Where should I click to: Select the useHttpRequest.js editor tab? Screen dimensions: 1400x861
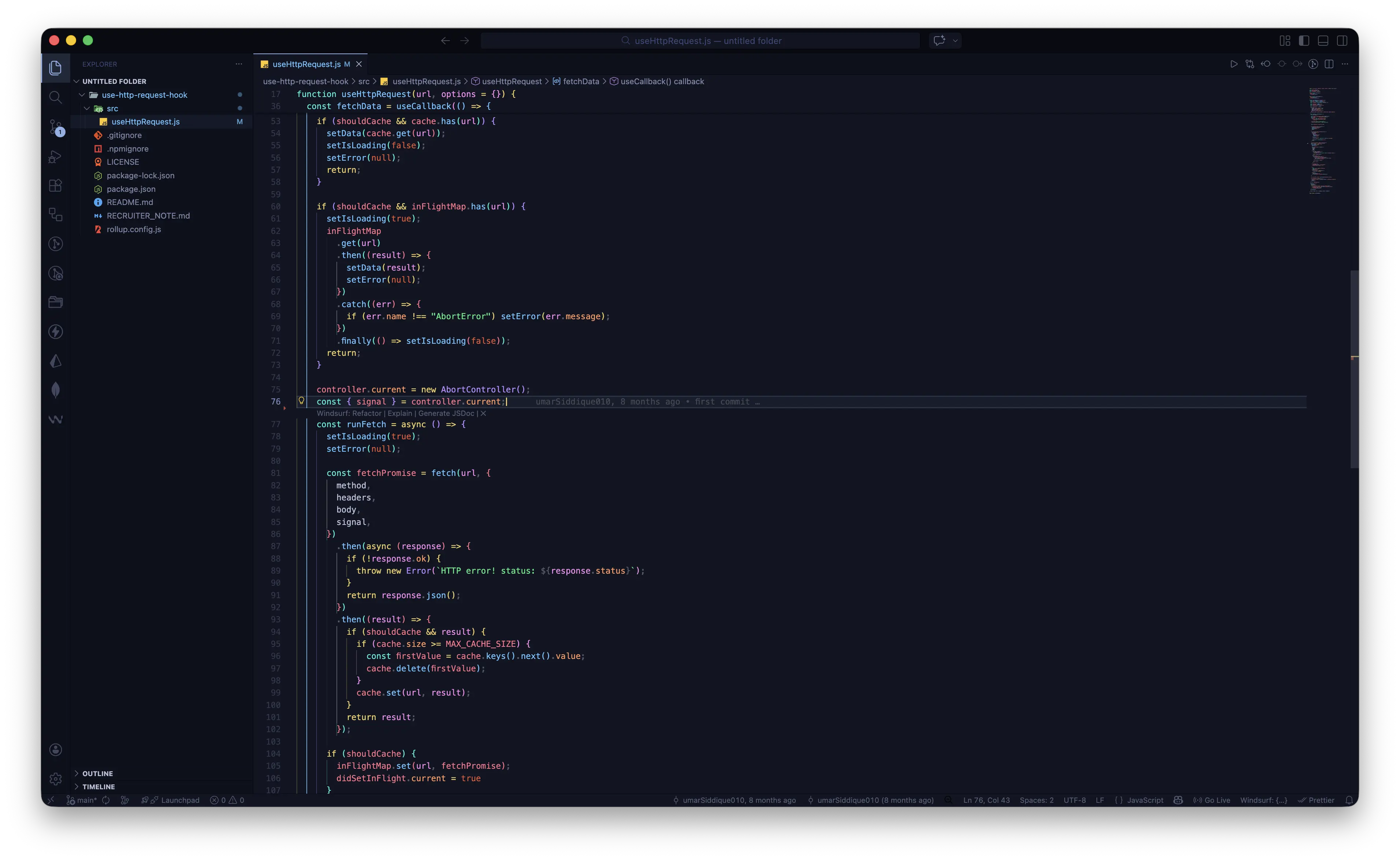click(x=308, y=64)
